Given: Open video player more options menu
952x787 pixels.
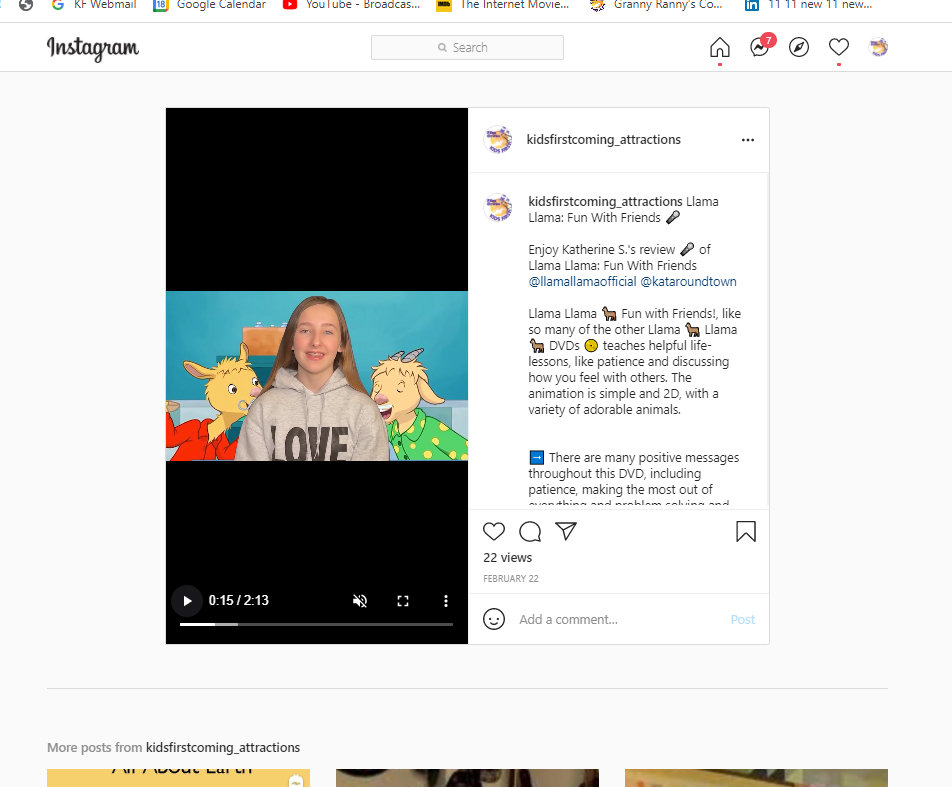Looking at the screenshot, I should pos(446,601).
